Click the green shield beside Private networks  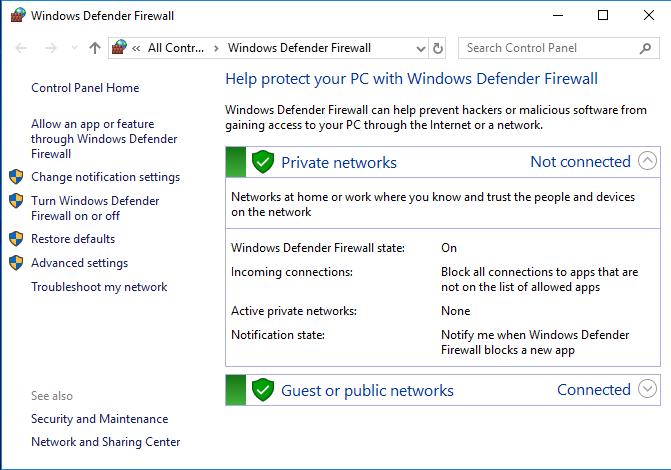263,162
